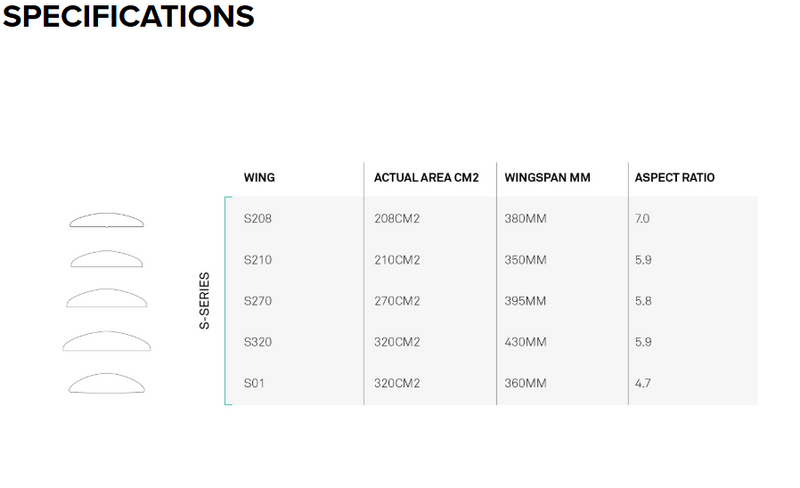Click the 350MM wingspan cell

[526, 260]
